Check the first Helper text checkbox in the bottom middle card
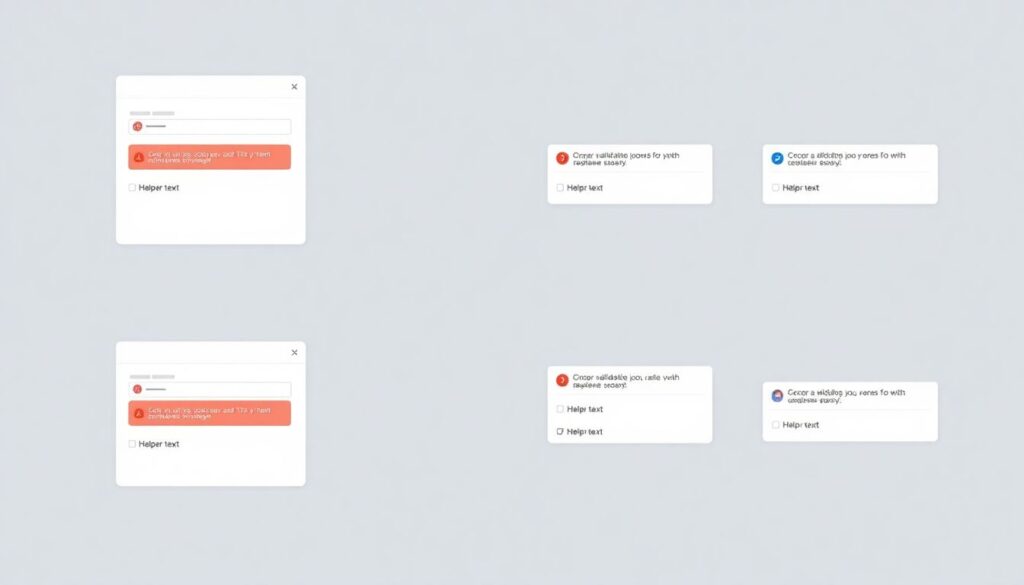 (560, 409)
